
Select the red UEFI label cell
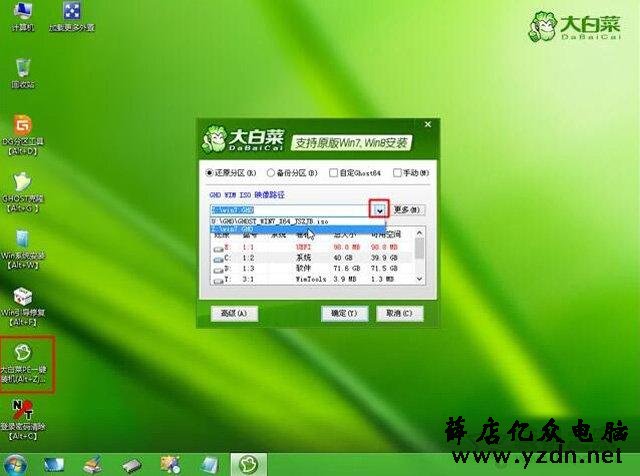[303, 247]
